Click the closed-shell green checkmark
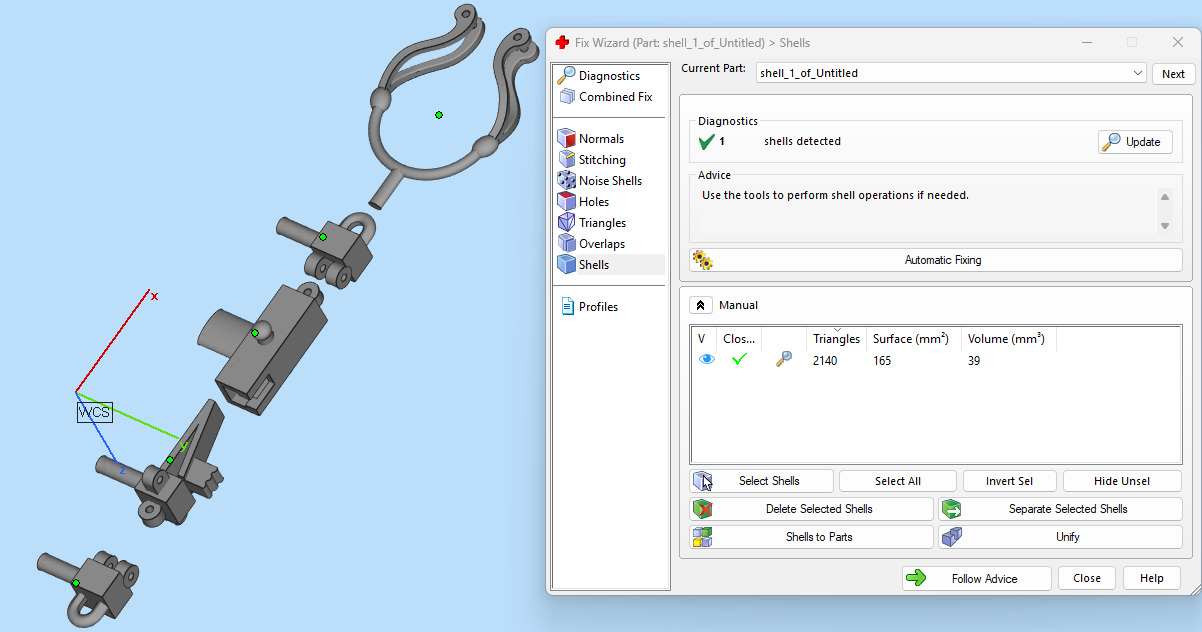The height and width of the screenshot is (632, 1202). [740, 360]
